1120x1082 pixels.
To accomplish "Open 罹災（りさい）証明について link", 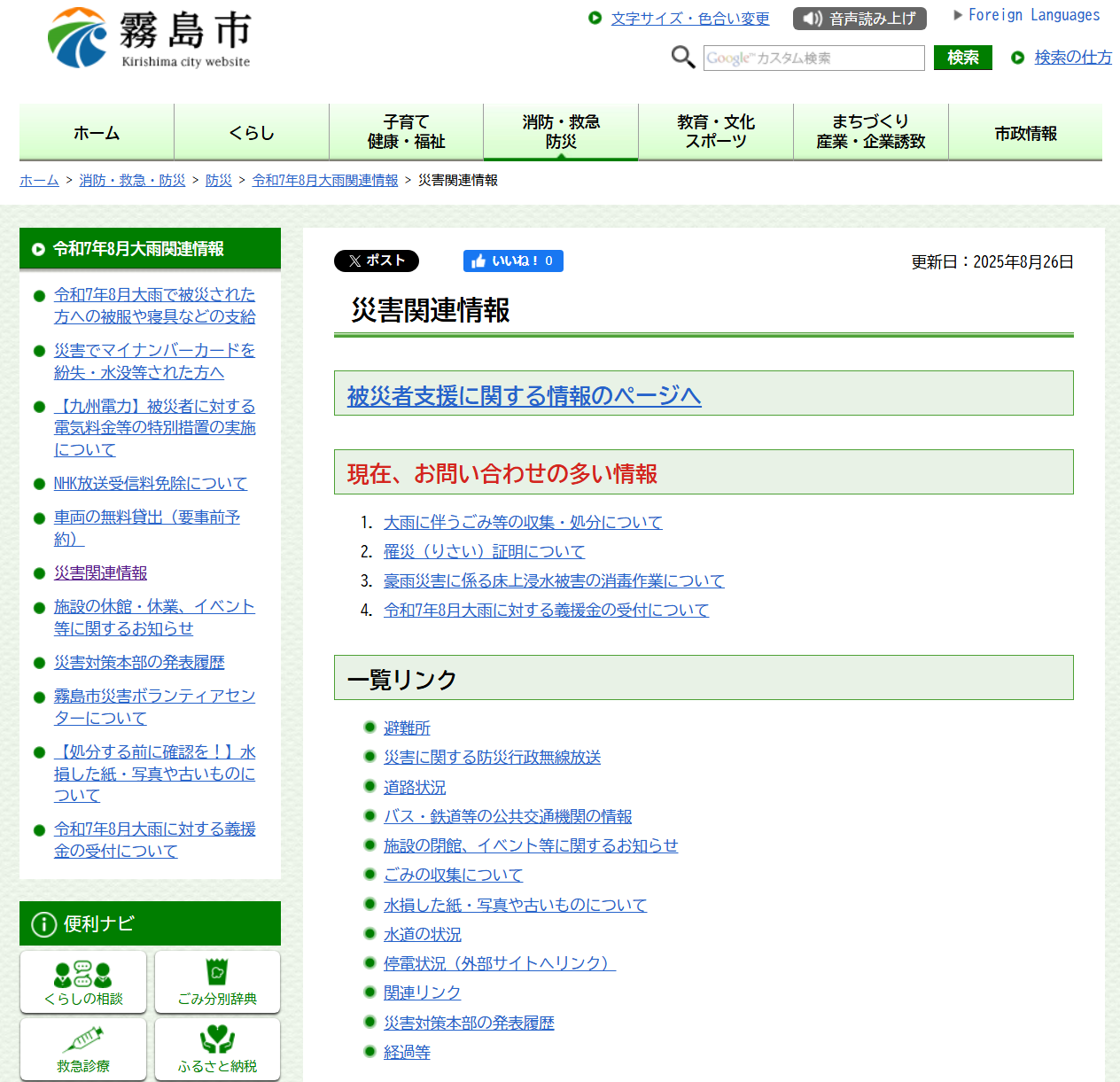I will tap(484, 551).
